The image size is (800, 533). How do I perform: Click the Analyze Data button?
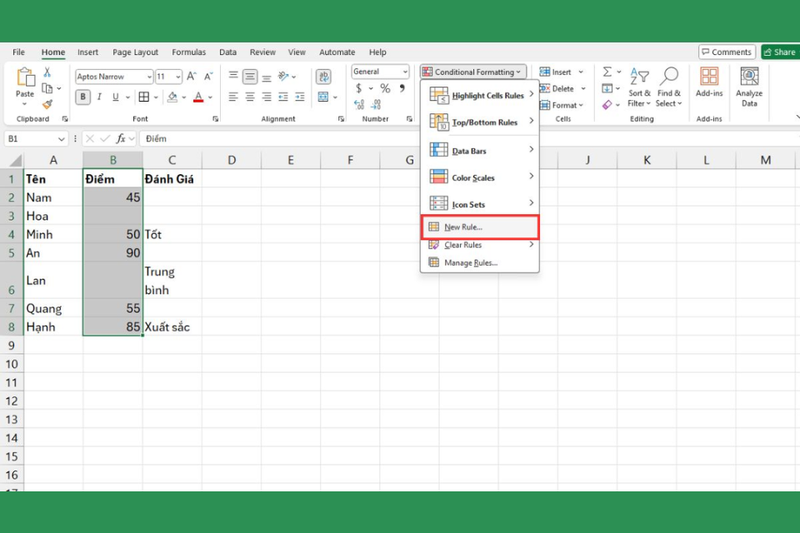(x=749, y=87)
